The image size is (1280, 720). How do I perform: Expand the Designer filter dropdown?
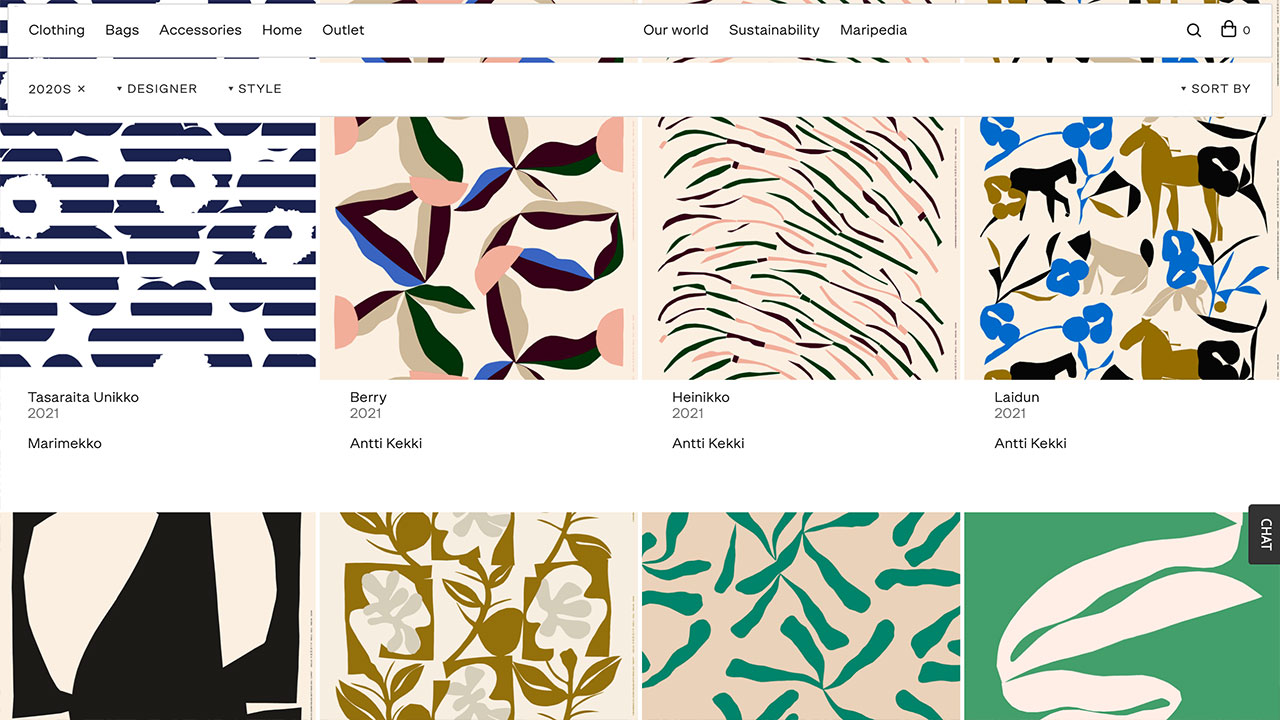point(157,89)
